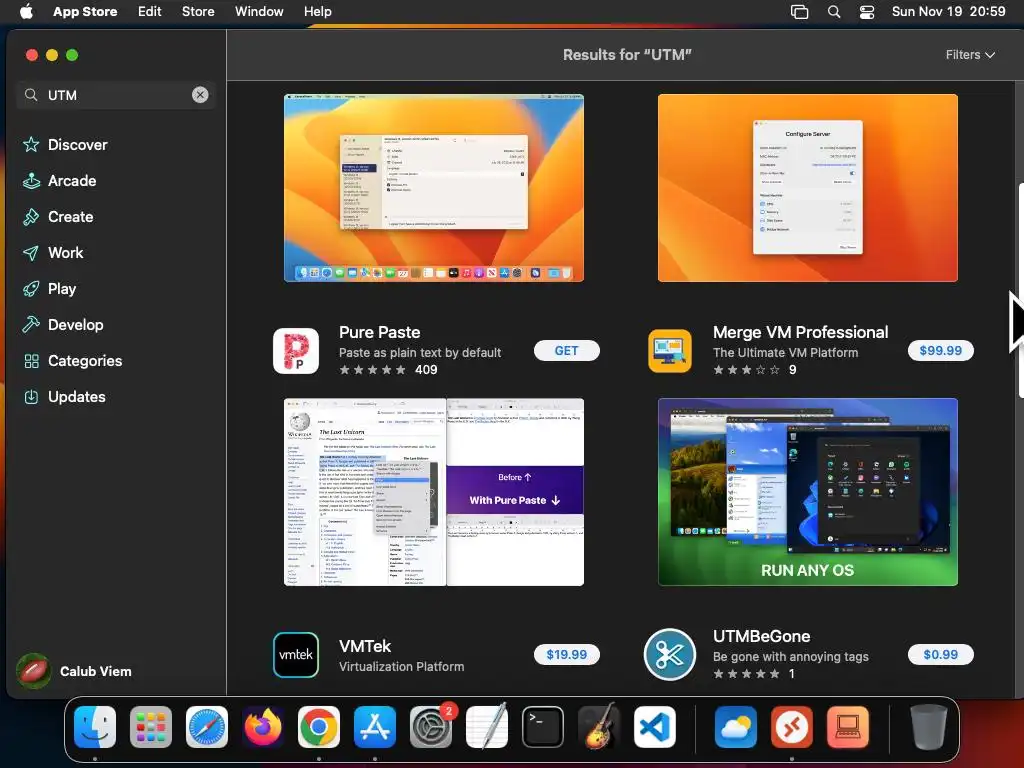
Task: Click the UTMBeGone star rating 1
Action: tap(754, 673)
